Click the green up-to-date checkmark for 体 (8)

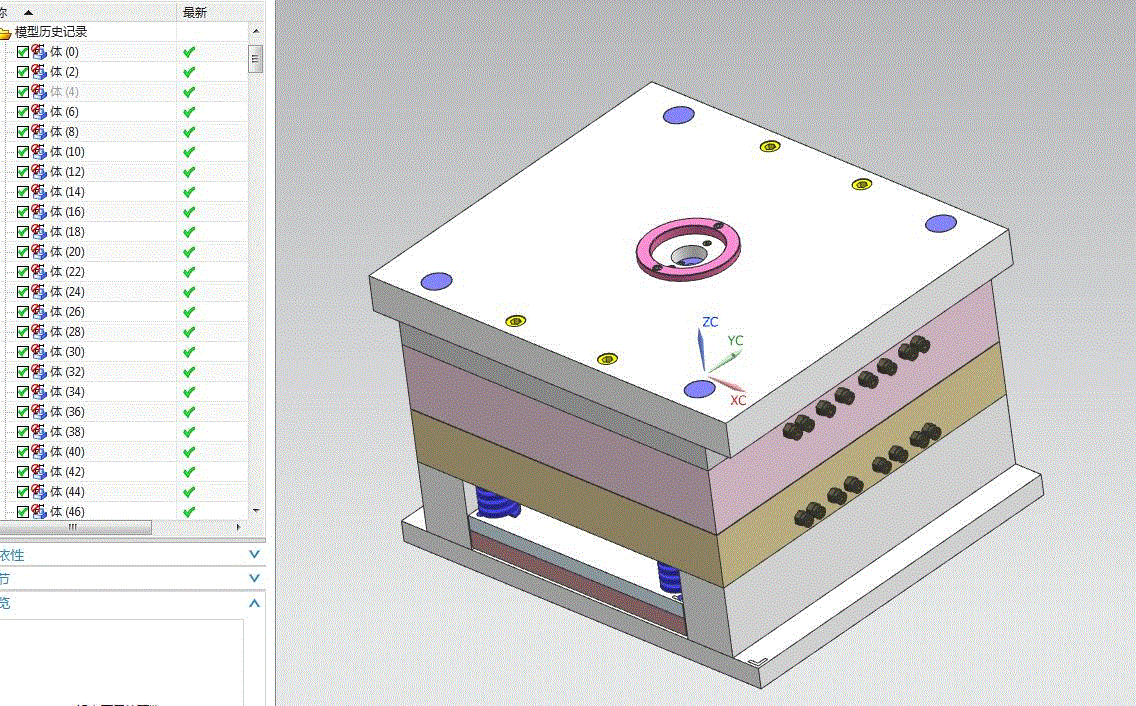[x=189, y=132]
